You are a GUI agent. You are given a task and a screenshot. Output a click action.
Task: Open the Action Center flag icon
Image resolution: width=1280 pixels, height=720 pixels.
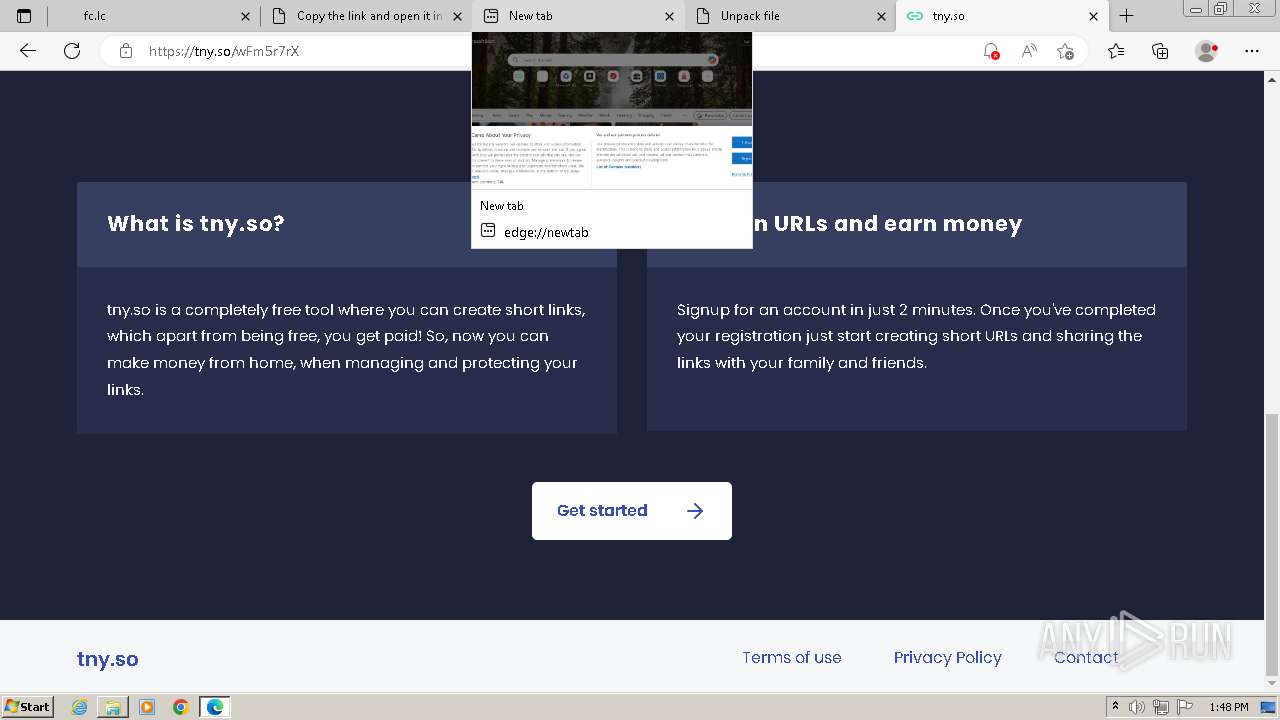pos(1184,707)
